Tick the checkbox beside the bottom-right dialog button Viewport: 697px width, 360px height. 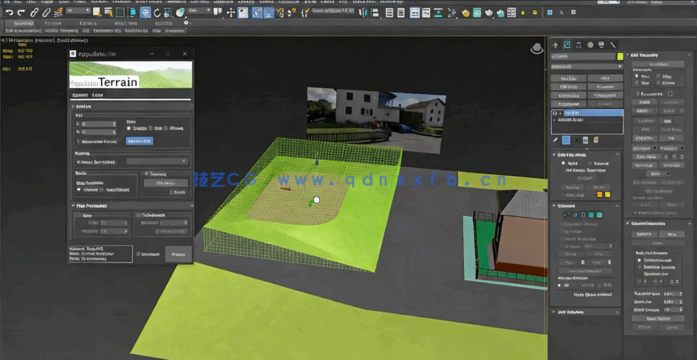tap(138, 254)
